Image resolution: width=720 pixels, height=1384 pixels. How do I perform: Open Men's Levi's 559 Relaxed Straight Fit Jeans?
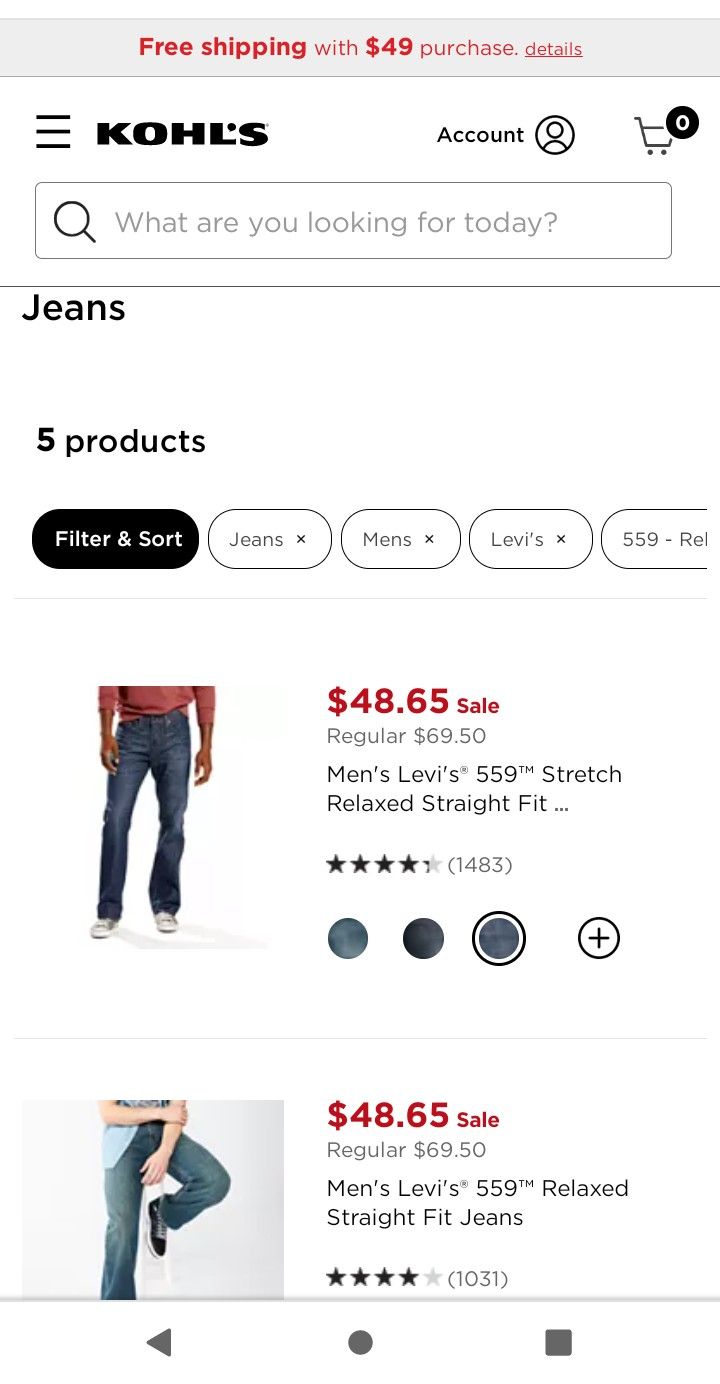(x=477, y=1202)
